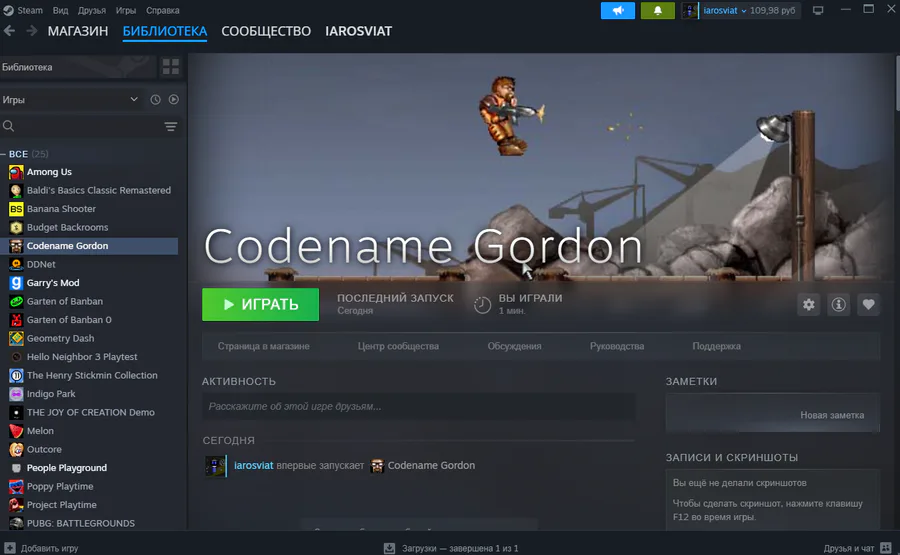Switch to Big Picture mode monitor icon
Viewport: 900px width, 555px height.
pos(818,10)
